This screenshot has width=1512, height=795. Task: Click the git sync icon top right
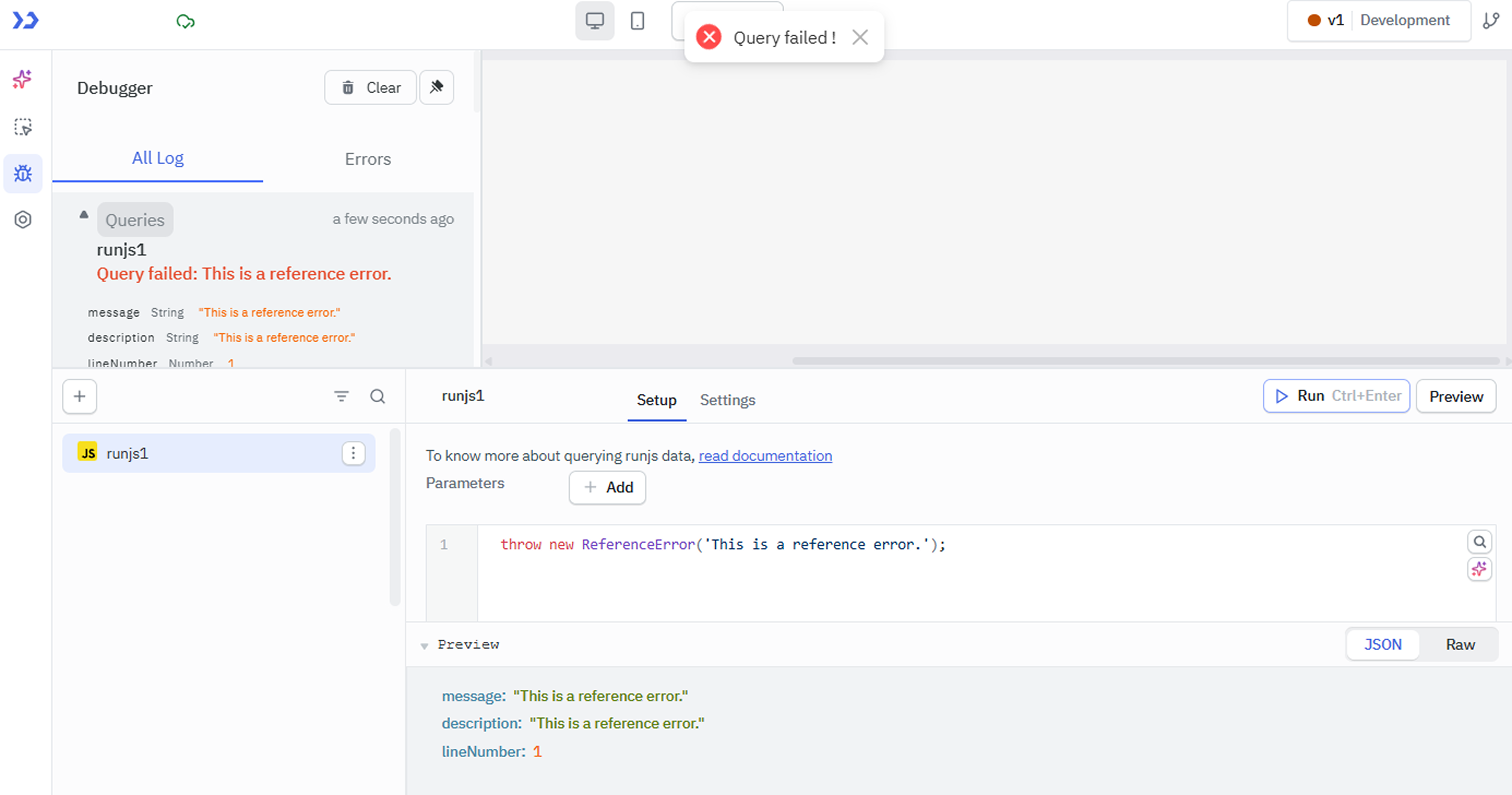coord(1492,20)
